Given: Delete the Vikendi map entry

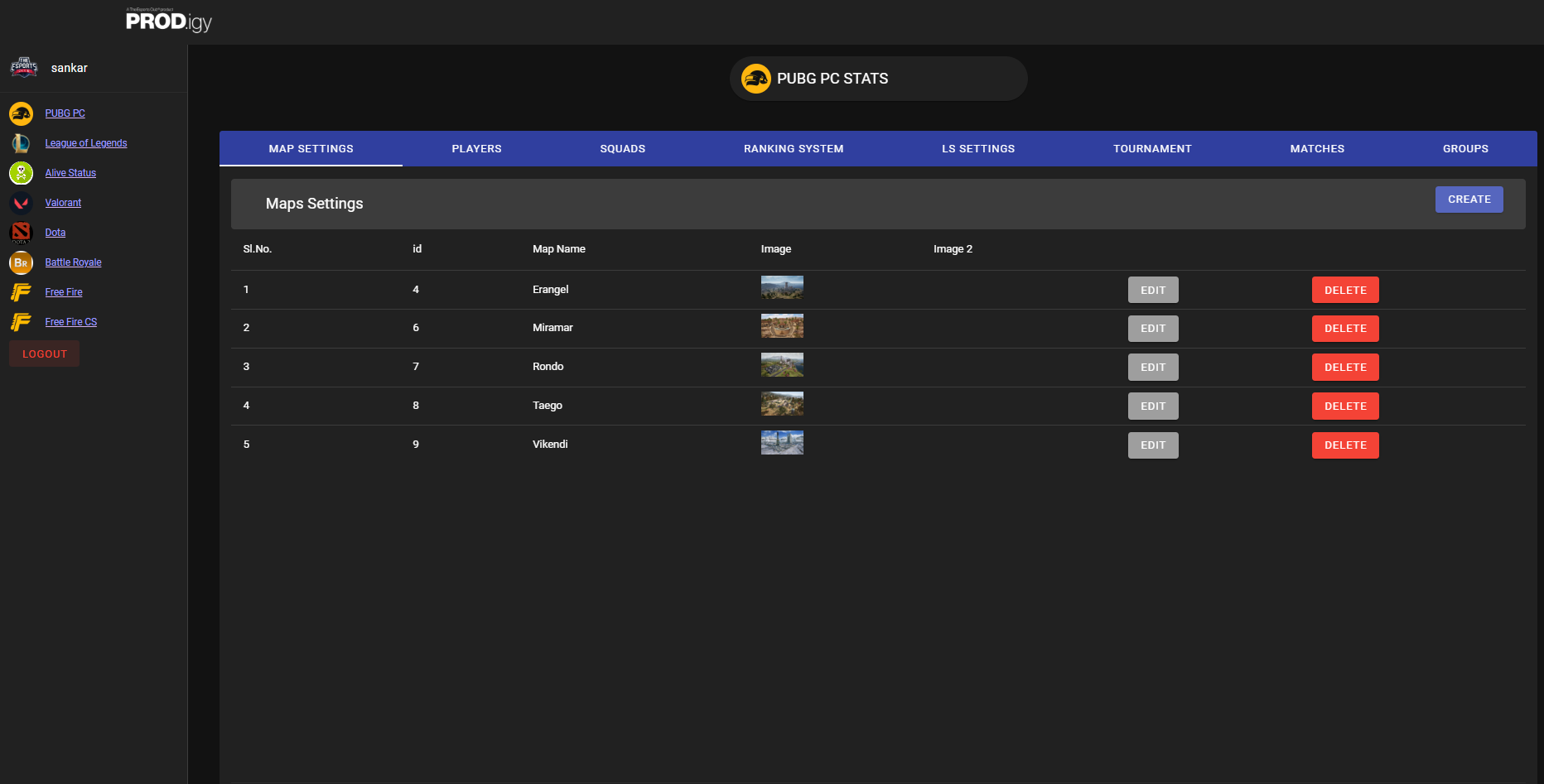Looking at the screenshot, I should [x=1344, y=445].
